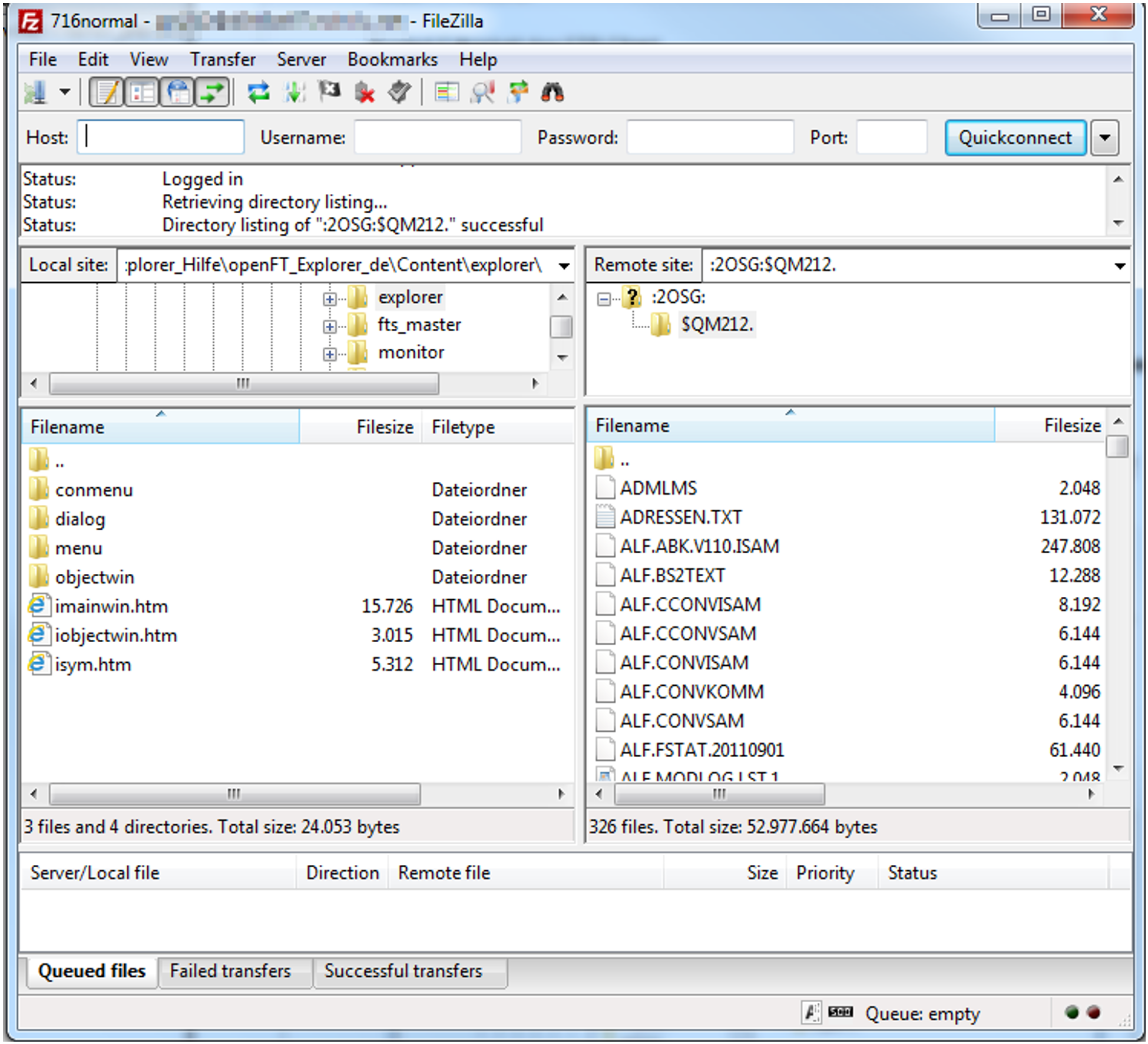Open Site Manager dropdown arrow
This screenshot has height=1044, width=1148.
[65, 92]
